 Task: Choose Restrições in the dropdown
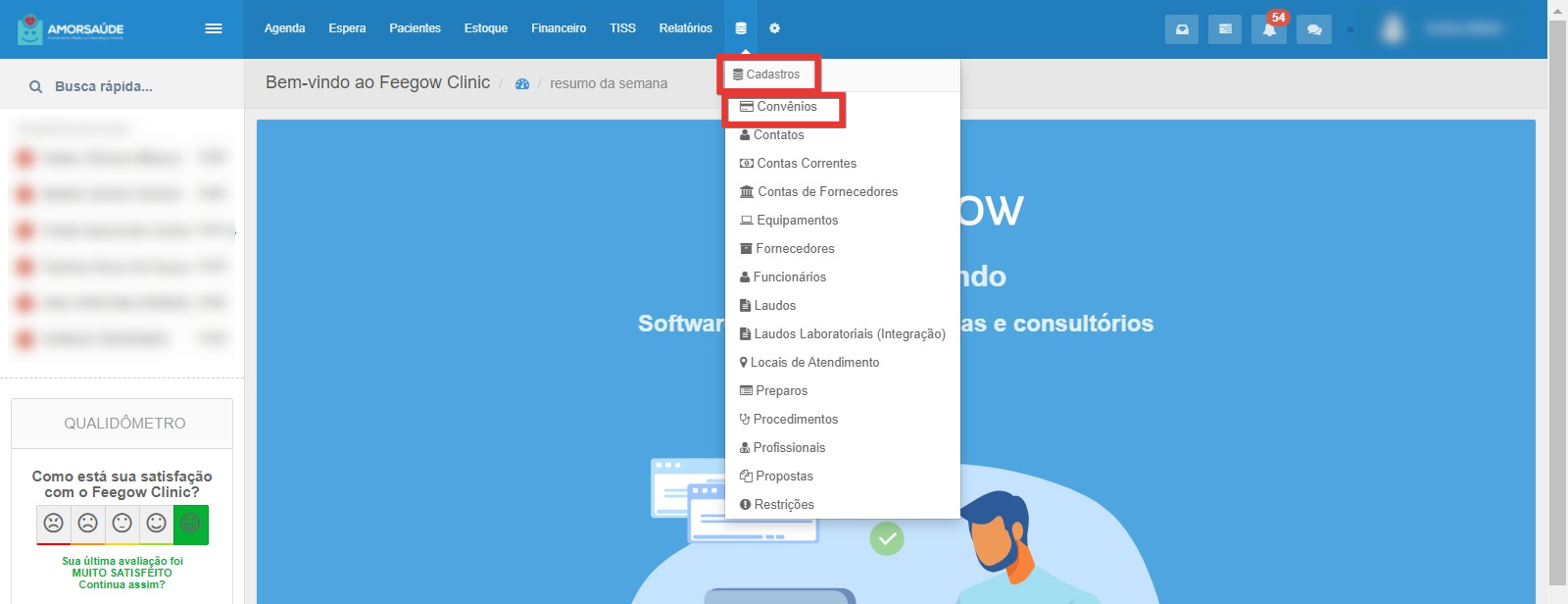click(843, 505)
